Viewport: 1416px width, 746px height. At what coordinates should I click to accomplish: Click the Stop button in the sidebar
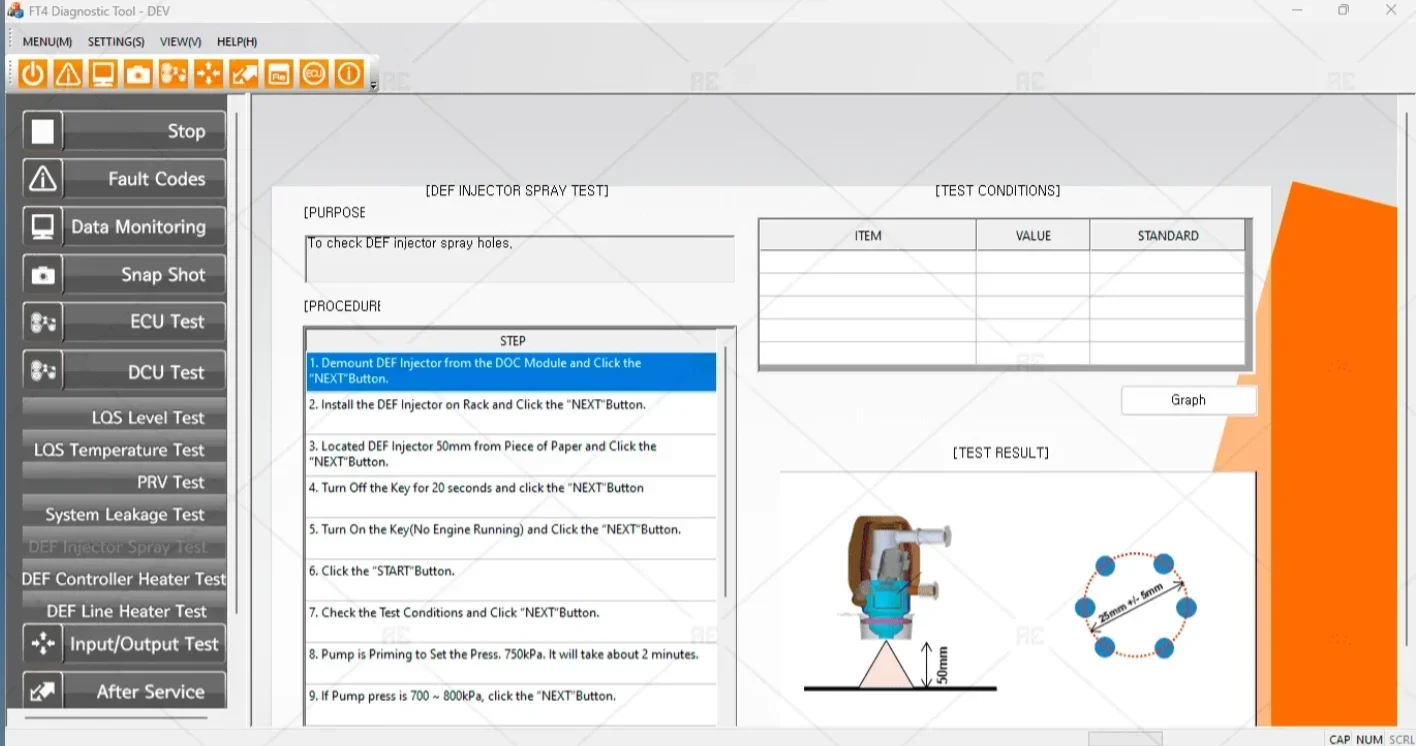click(x=124, y=131)
